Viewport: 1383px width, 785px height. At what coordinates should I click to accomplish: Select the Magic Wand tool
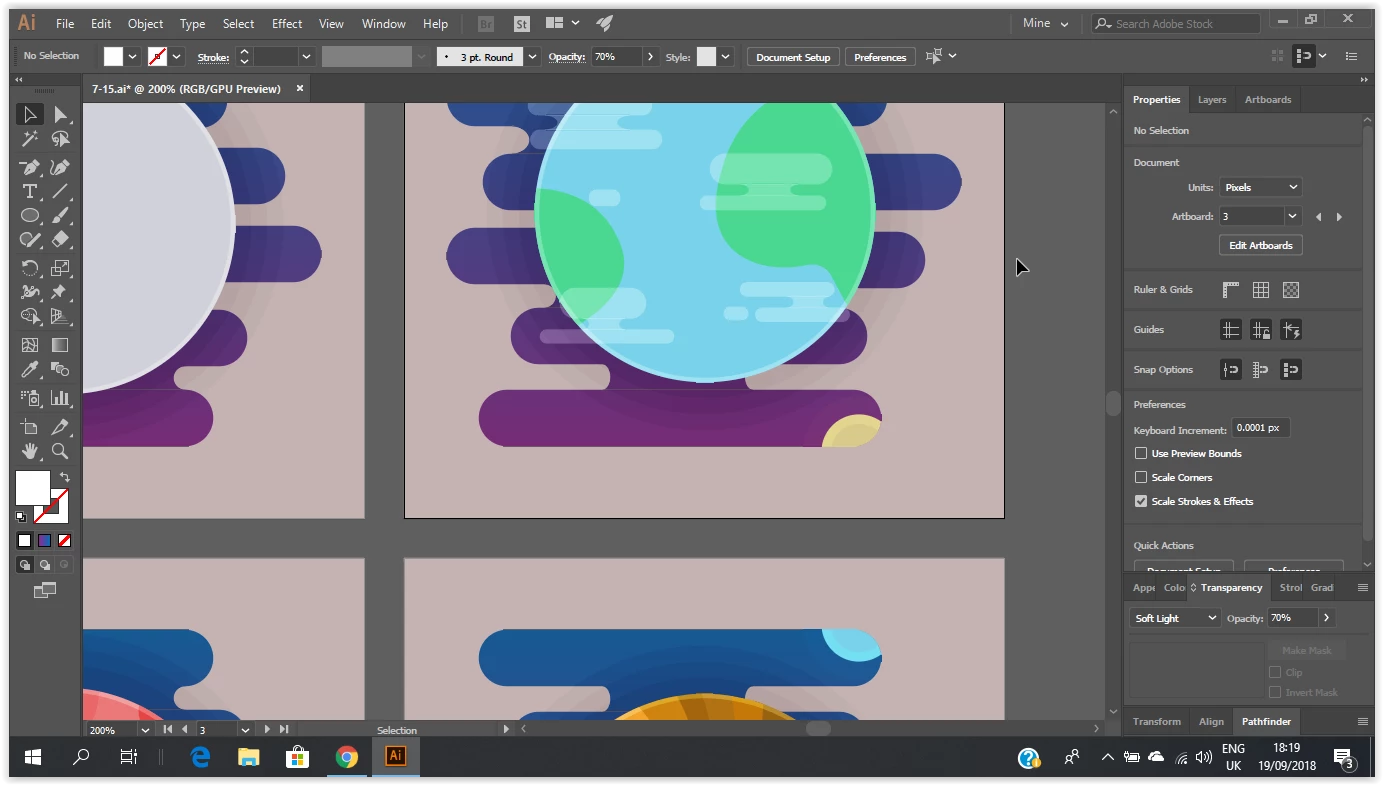pos(30,140)
